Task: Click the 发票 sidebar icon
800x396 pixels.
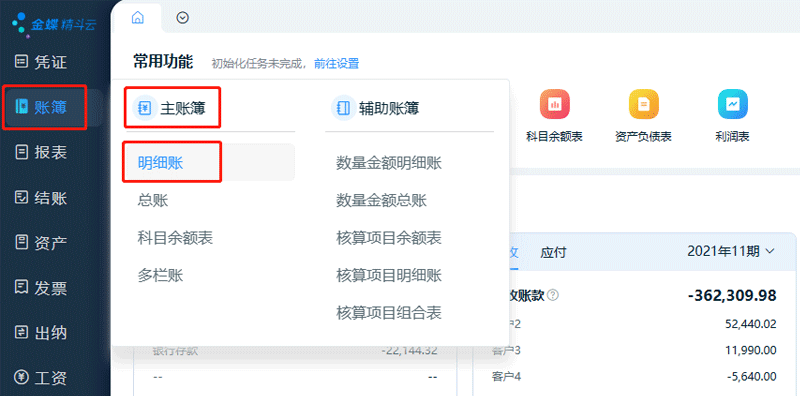Action: pyautogui.click(x=21, y=288)
